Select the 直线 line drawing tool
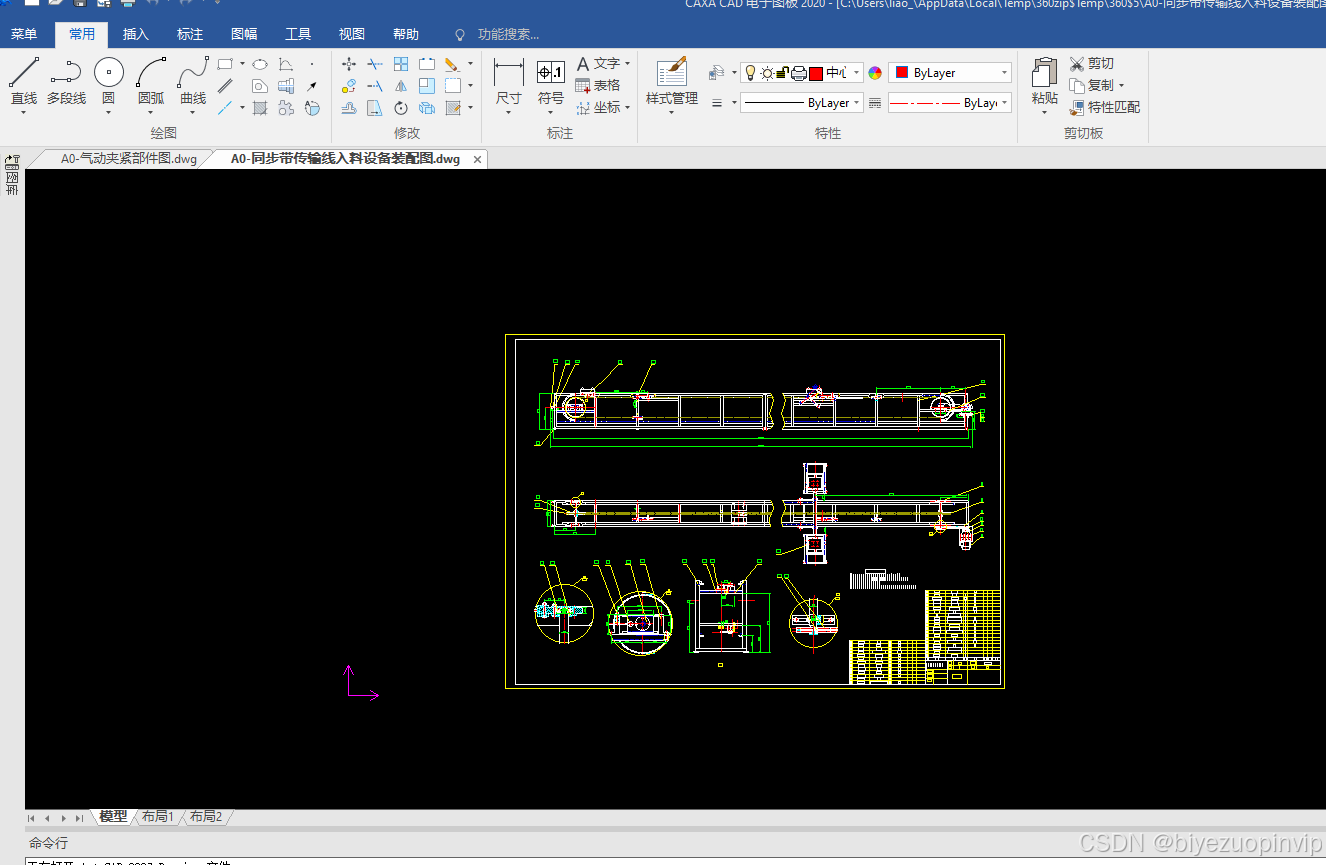1326x865 pixels. 24,80
